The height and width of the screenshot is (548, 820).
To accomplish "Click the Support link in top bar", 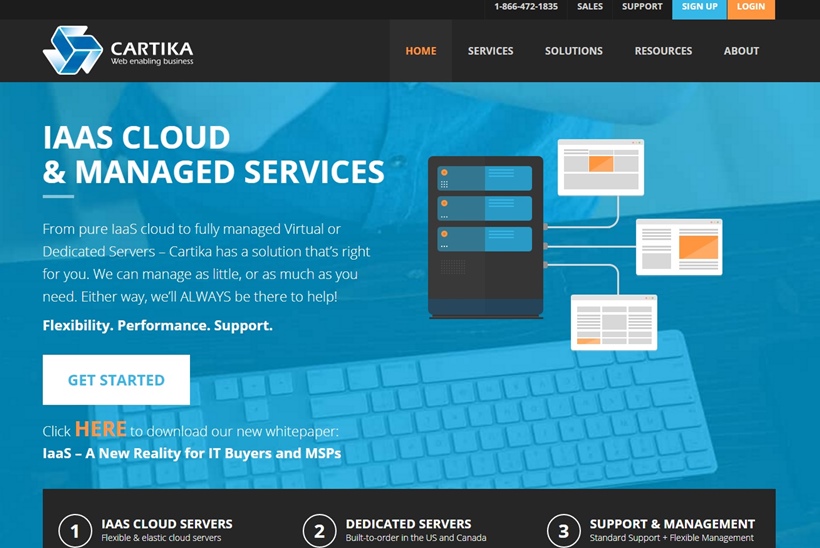I will pos(642,7).
